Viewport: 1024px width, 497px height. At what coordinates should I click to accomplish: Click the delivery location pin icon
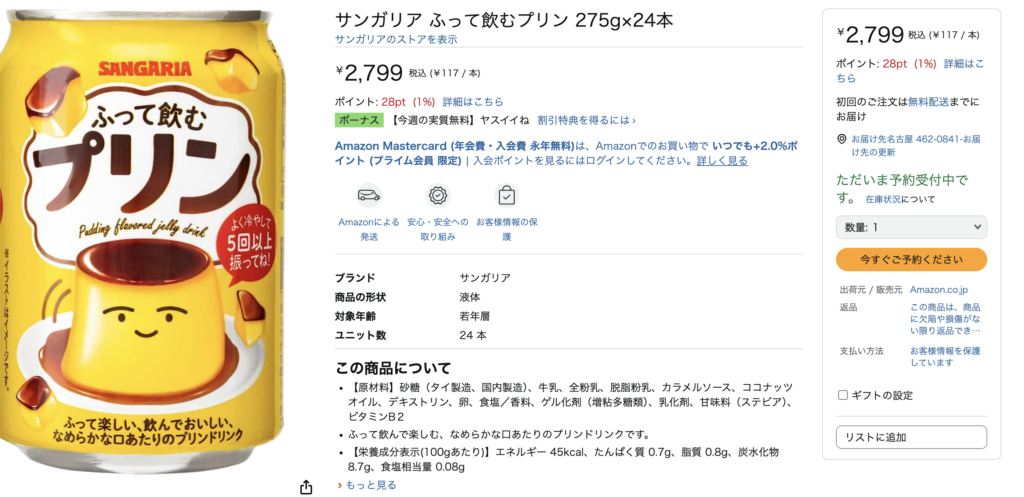coord(842,140)
